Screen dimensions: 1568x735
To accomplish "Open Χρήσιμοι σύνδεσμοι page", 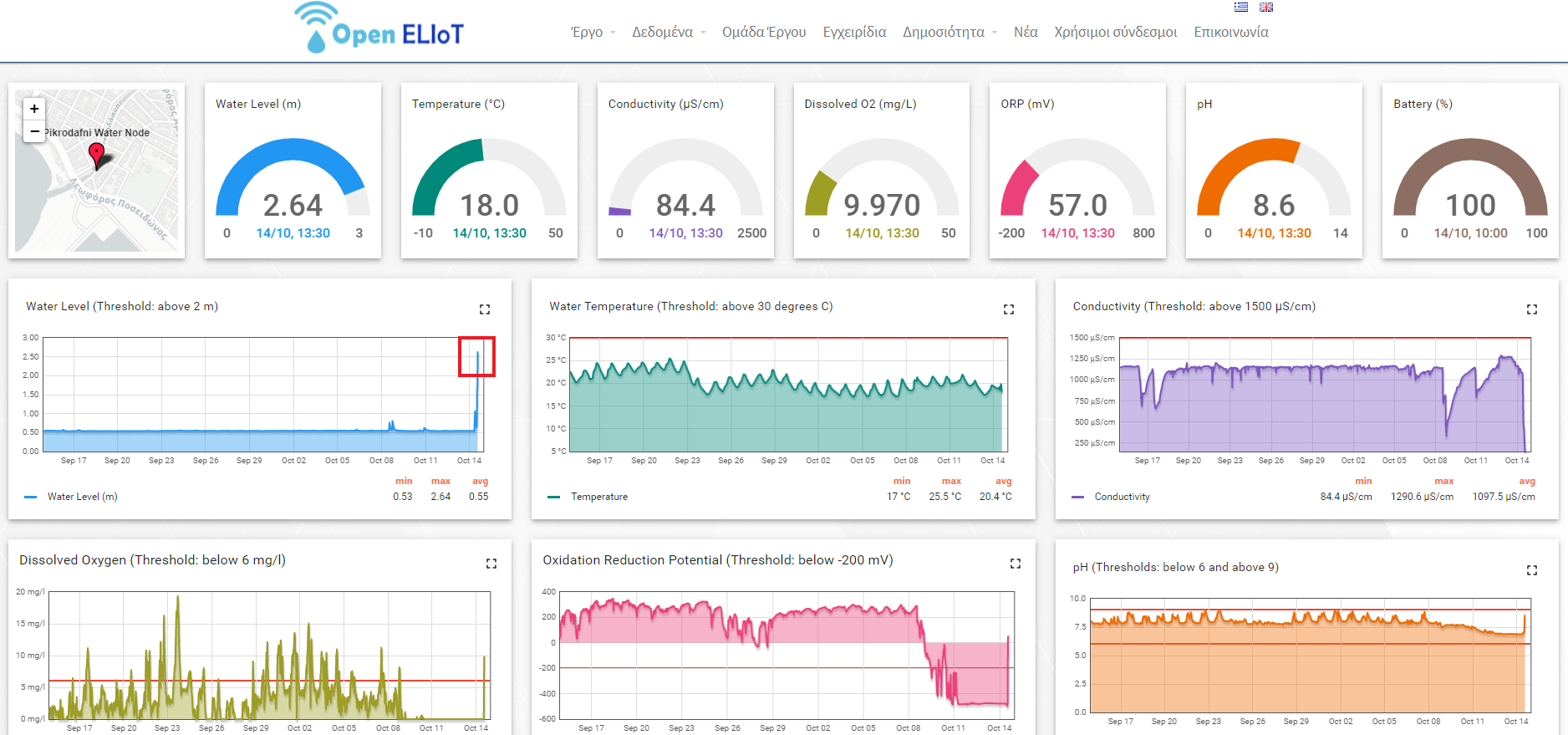I will tap(1115, 32).
